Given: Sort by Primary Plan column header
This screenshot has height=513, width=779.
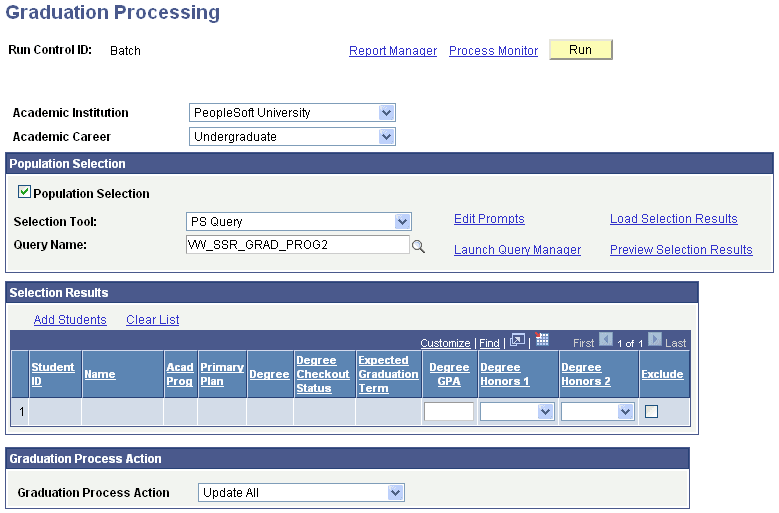Looking at the screenshot, I should 222,374.
